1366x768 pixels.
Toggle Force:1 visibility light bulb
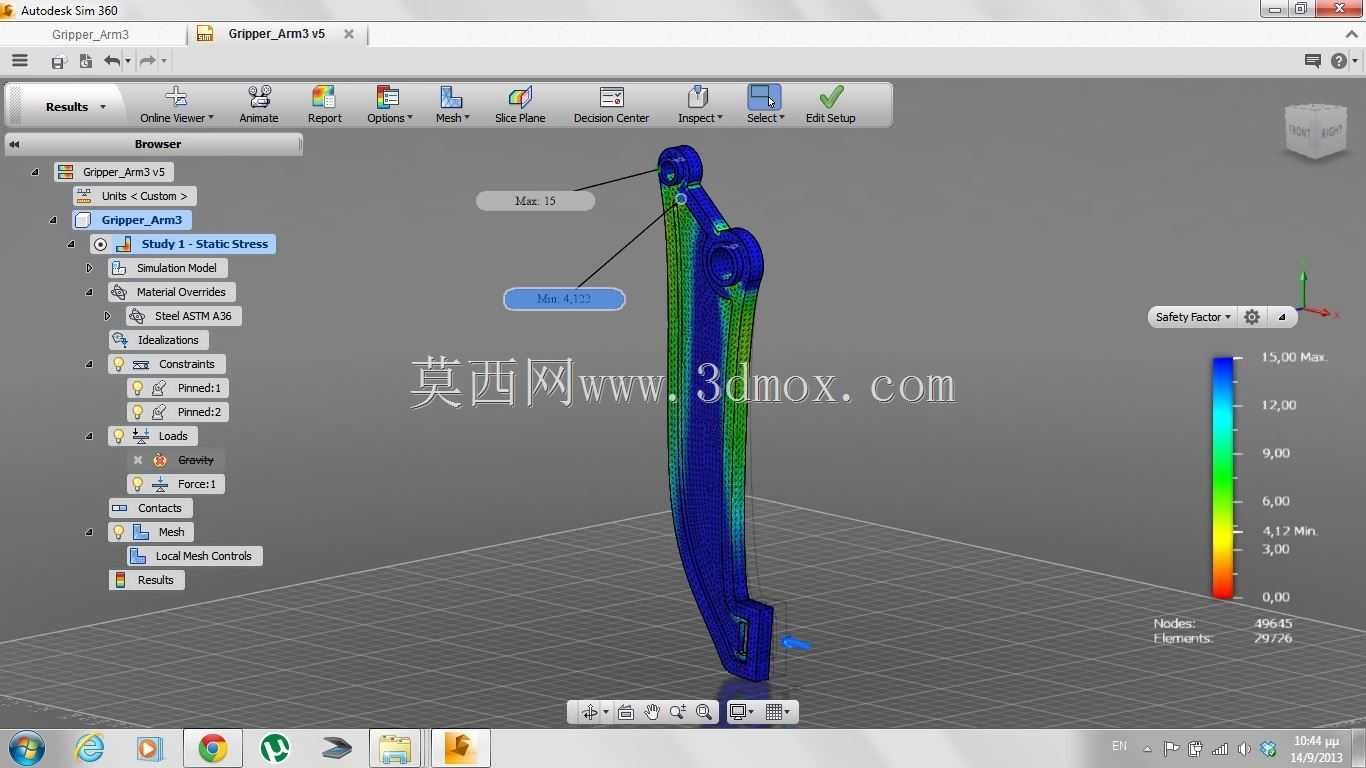point(138,484)
